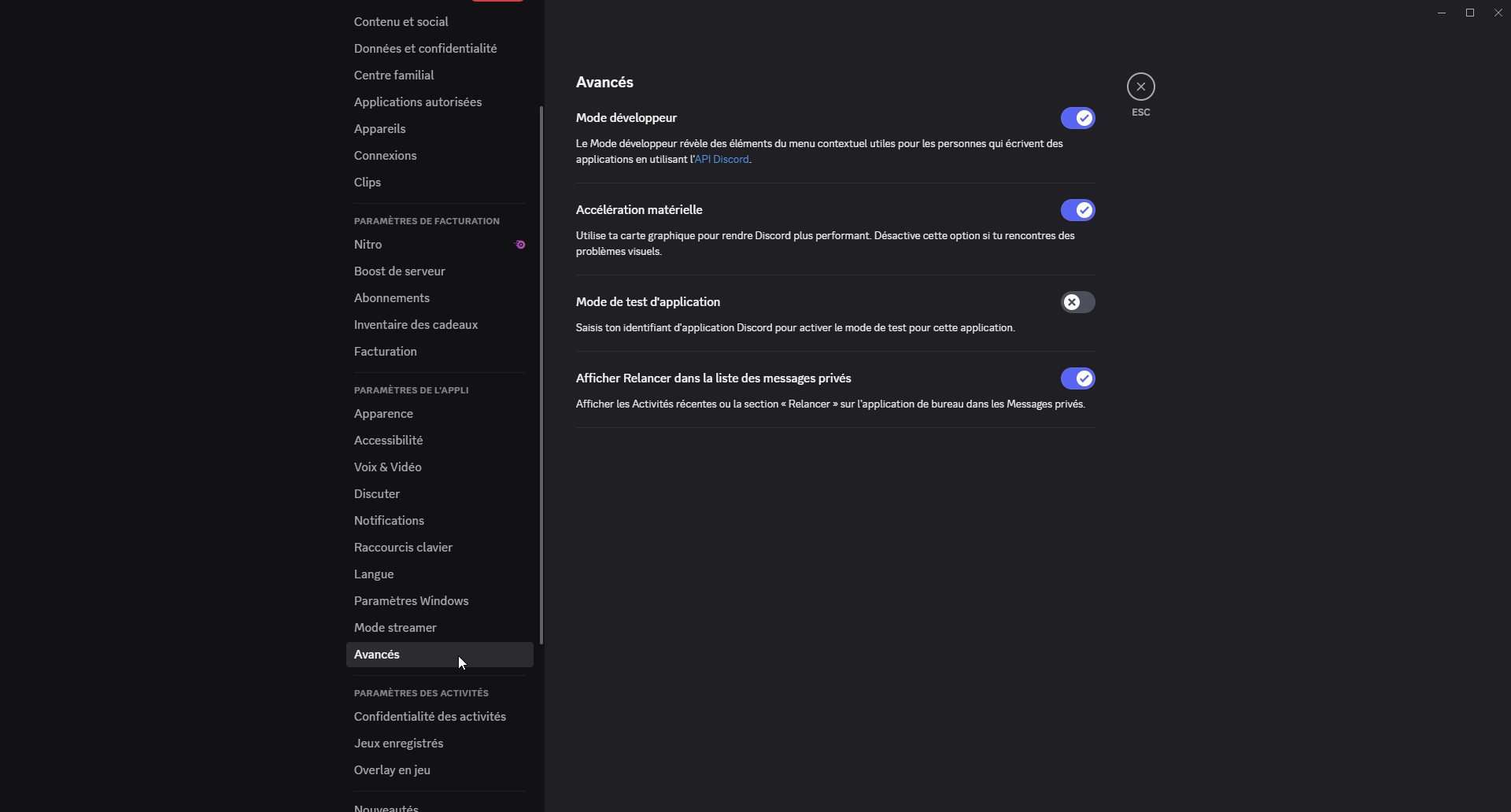Image resolution: width=1511 pixels, height=812 pixels.
Task: Open Apparence settings
Action: click(x=383, y=414)
